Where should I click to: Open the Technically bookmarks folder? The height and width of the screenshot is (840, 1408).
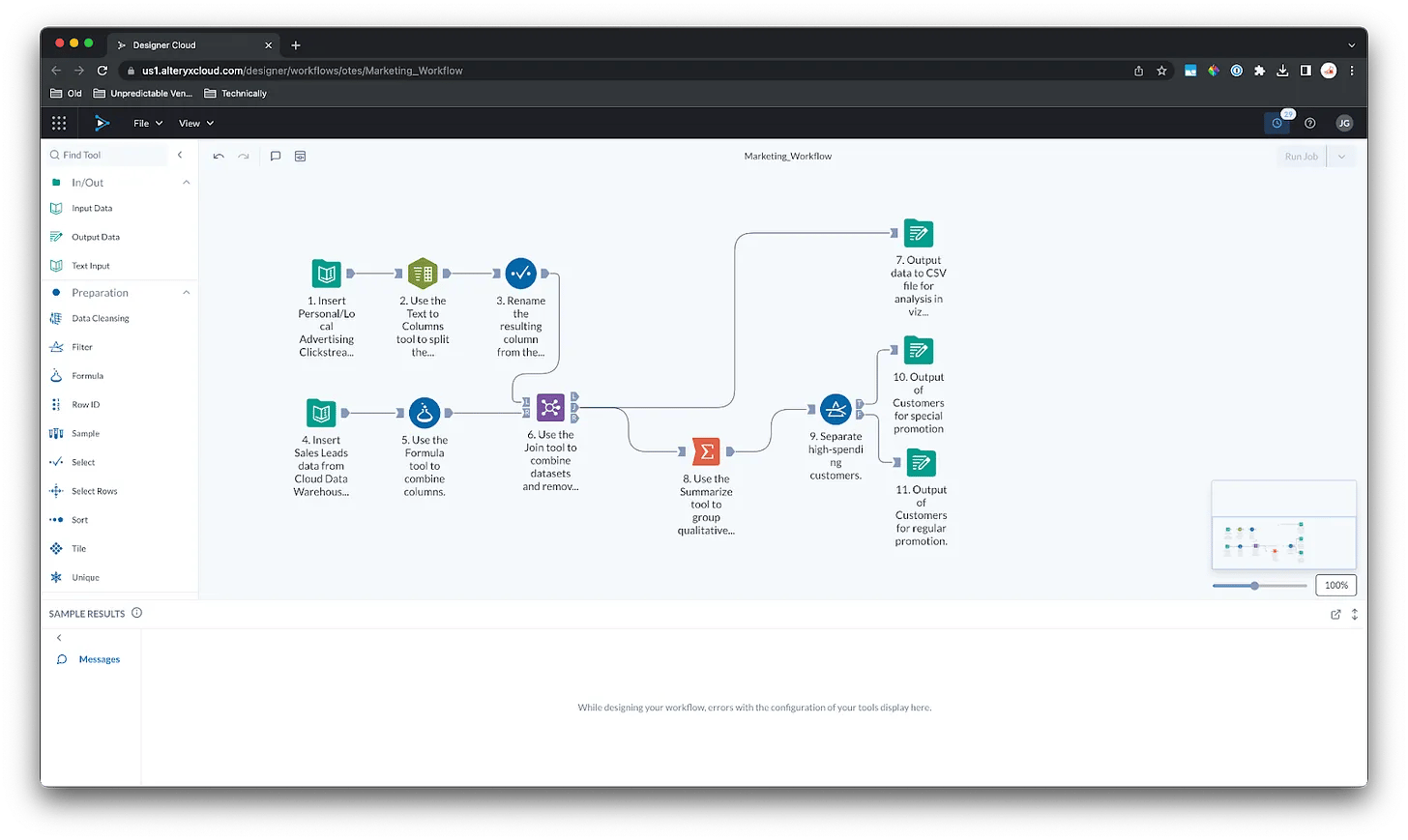pyautogui.click(x=235, y=93)
